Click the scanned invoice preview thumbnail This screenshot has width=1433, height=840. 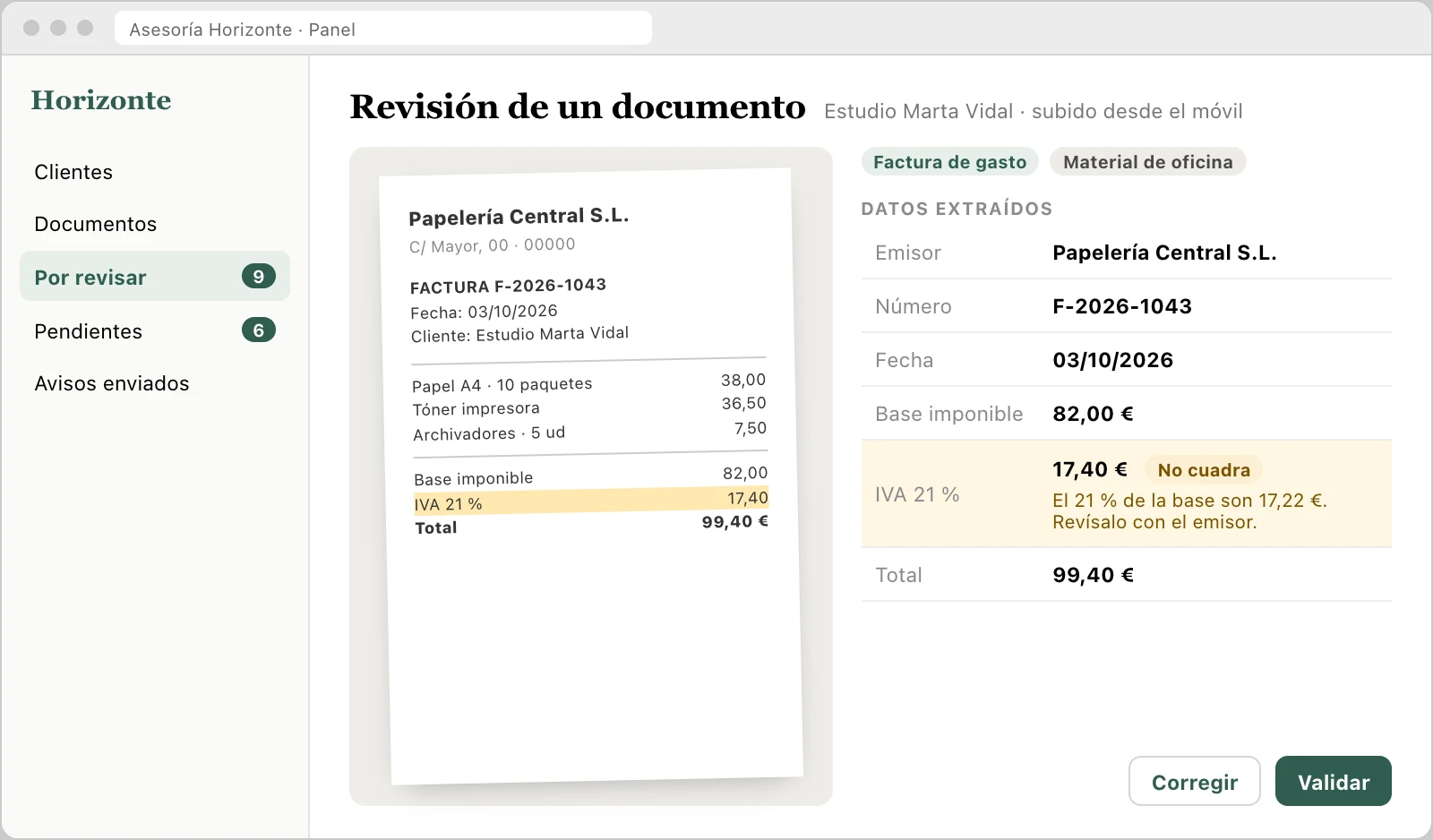point(591,476)
